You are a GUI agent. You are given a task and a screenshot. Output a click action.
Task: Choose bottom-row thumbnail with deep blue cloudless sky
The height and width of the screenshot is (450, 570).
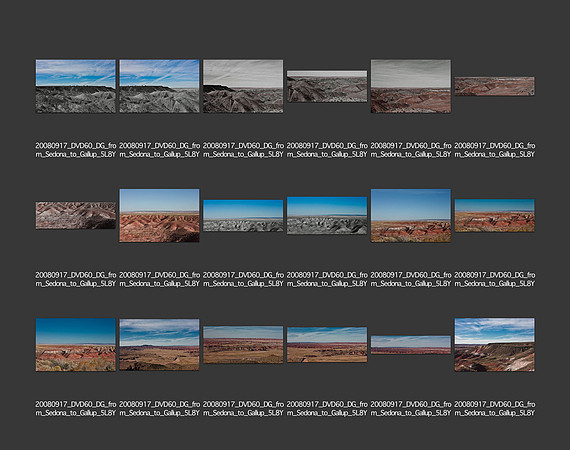click(x=76, y=345)
